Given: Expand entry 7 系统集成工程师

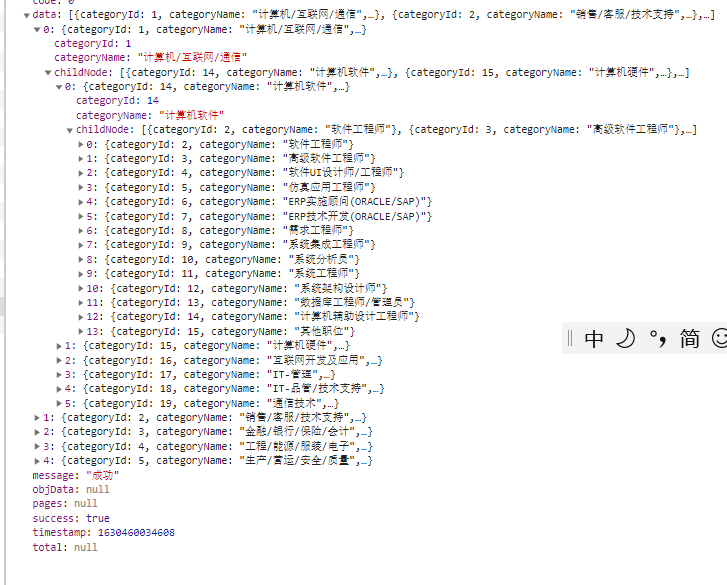Looking at the screenshot, I should [x=81, y=245].
